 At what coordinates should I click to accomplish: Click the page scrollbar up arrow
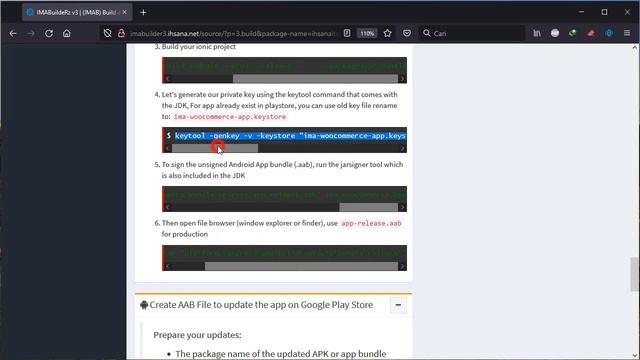[x=634, y=48]
